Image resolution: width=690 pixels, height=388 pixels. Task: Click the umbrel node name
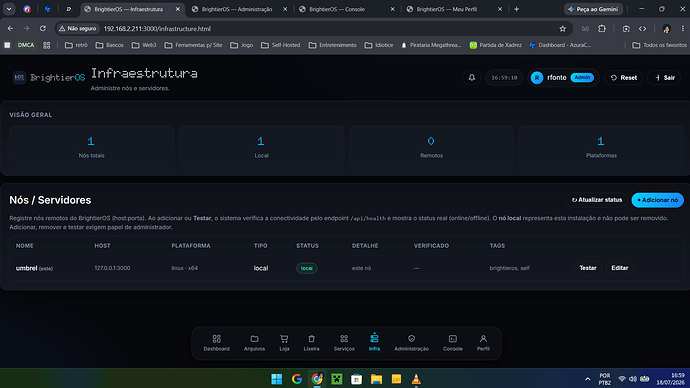(x=26, y=268)
